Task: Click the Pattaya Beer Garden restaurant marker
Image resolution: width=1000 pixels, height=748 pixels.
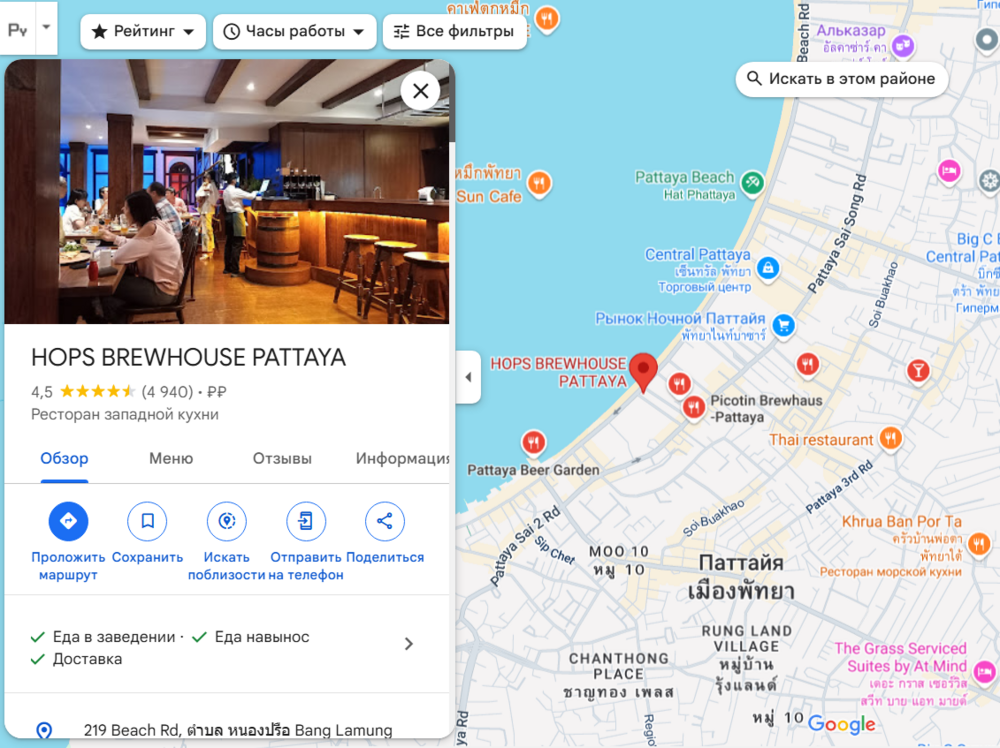Action: pyautogui.click(x=534, y=442)
